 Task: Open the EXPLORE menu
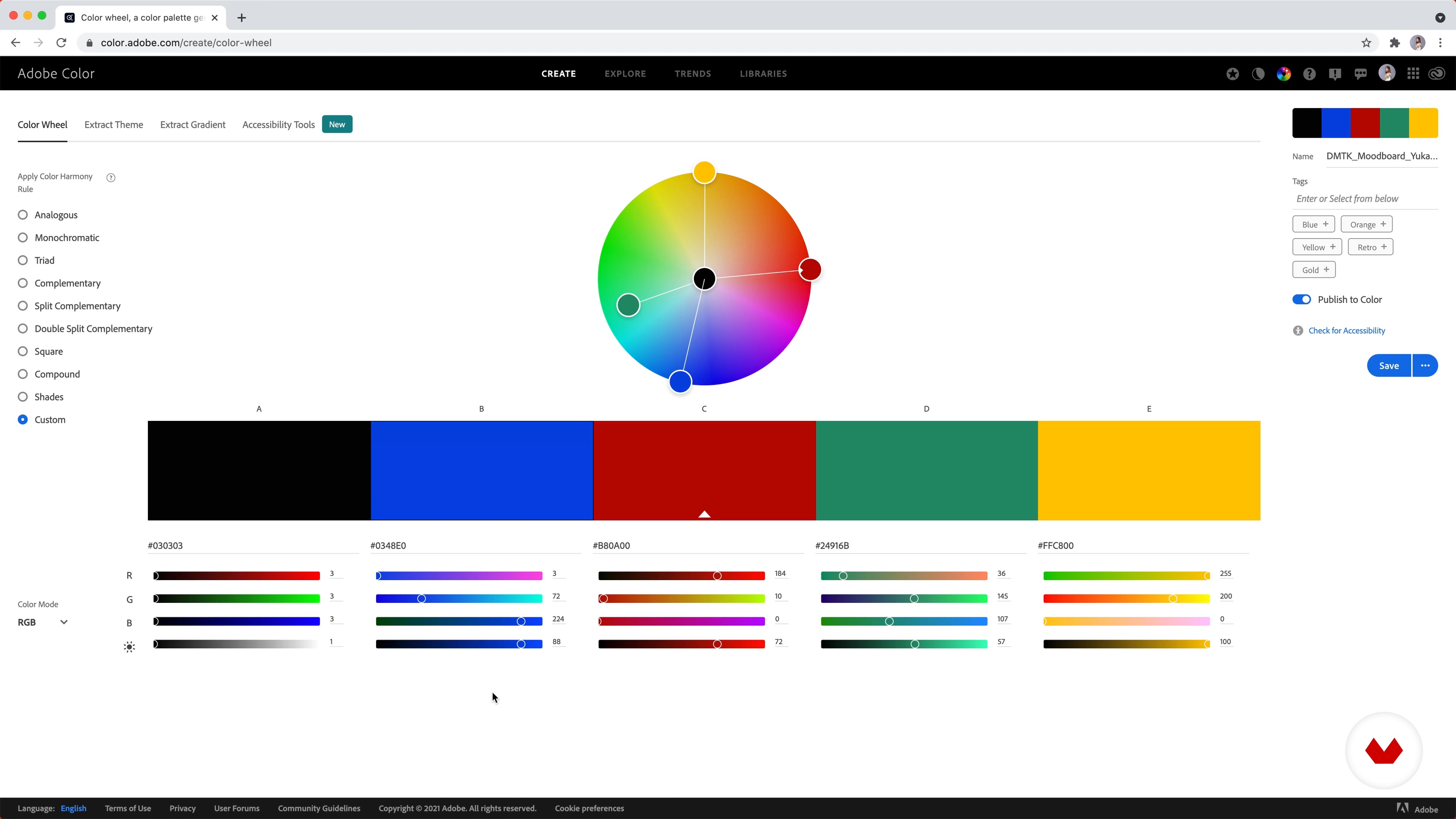[625, 74]
